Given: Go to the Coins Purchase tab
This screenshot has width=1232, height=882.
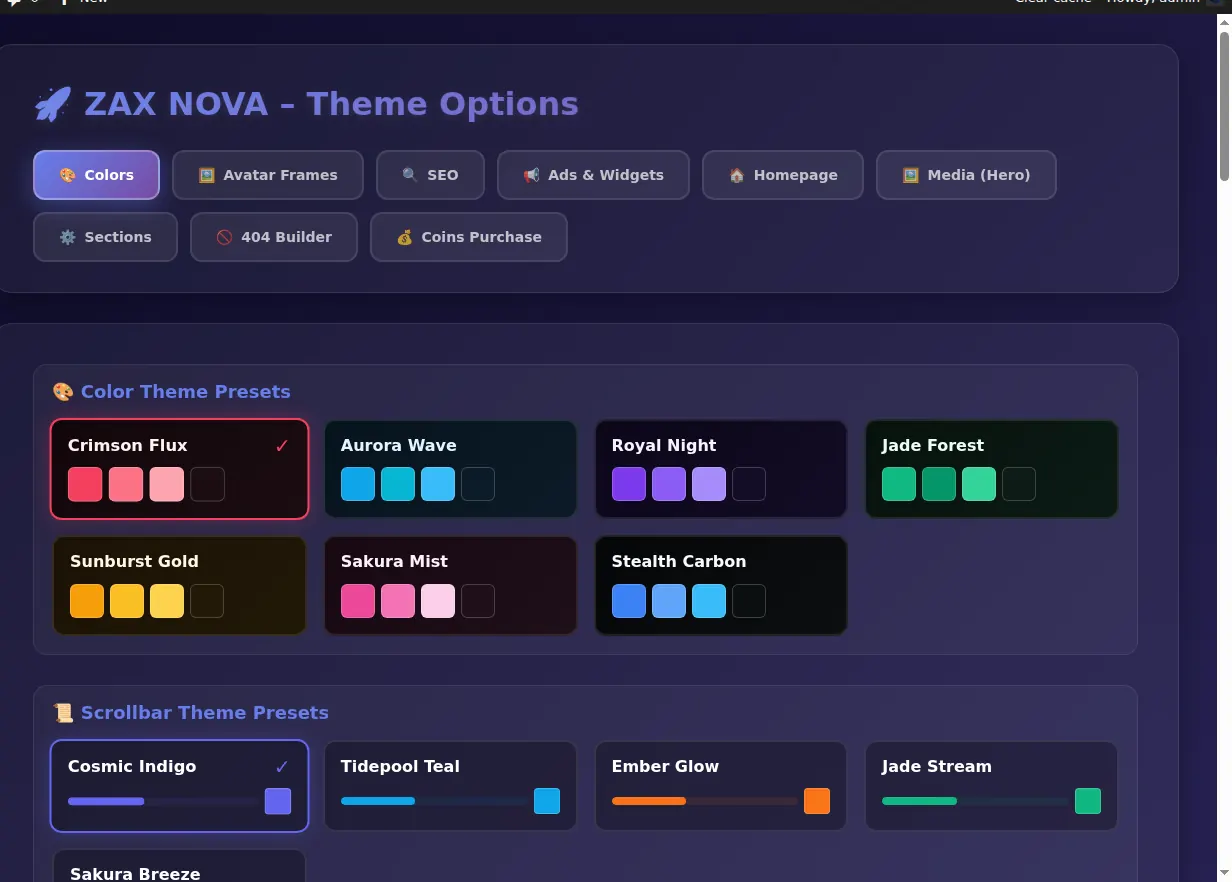Looking at the screenshot, I should tap(469, 237).
